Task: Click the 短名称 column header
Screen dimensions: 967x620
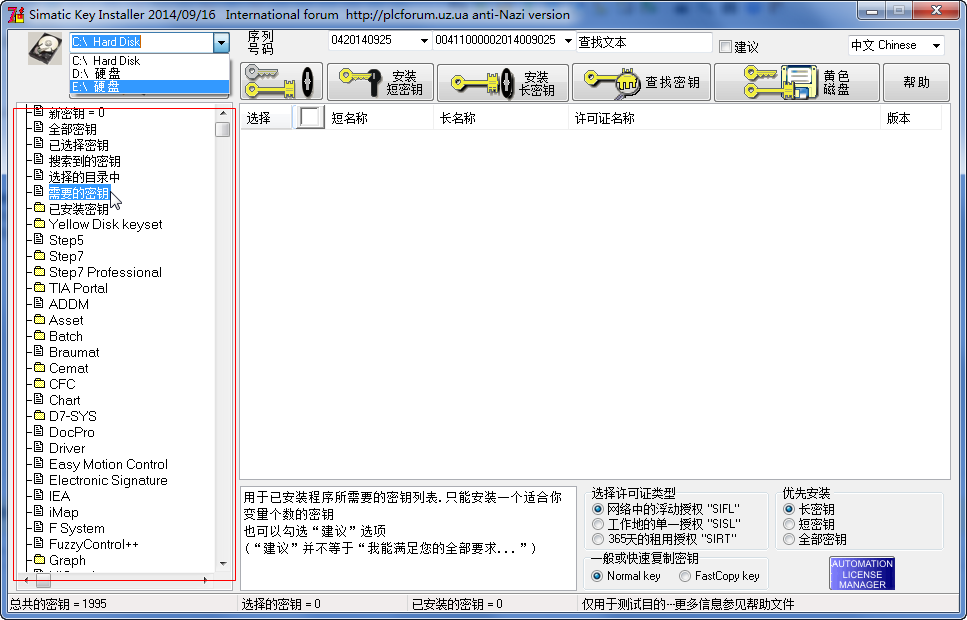Action: [x=349, y=118]
